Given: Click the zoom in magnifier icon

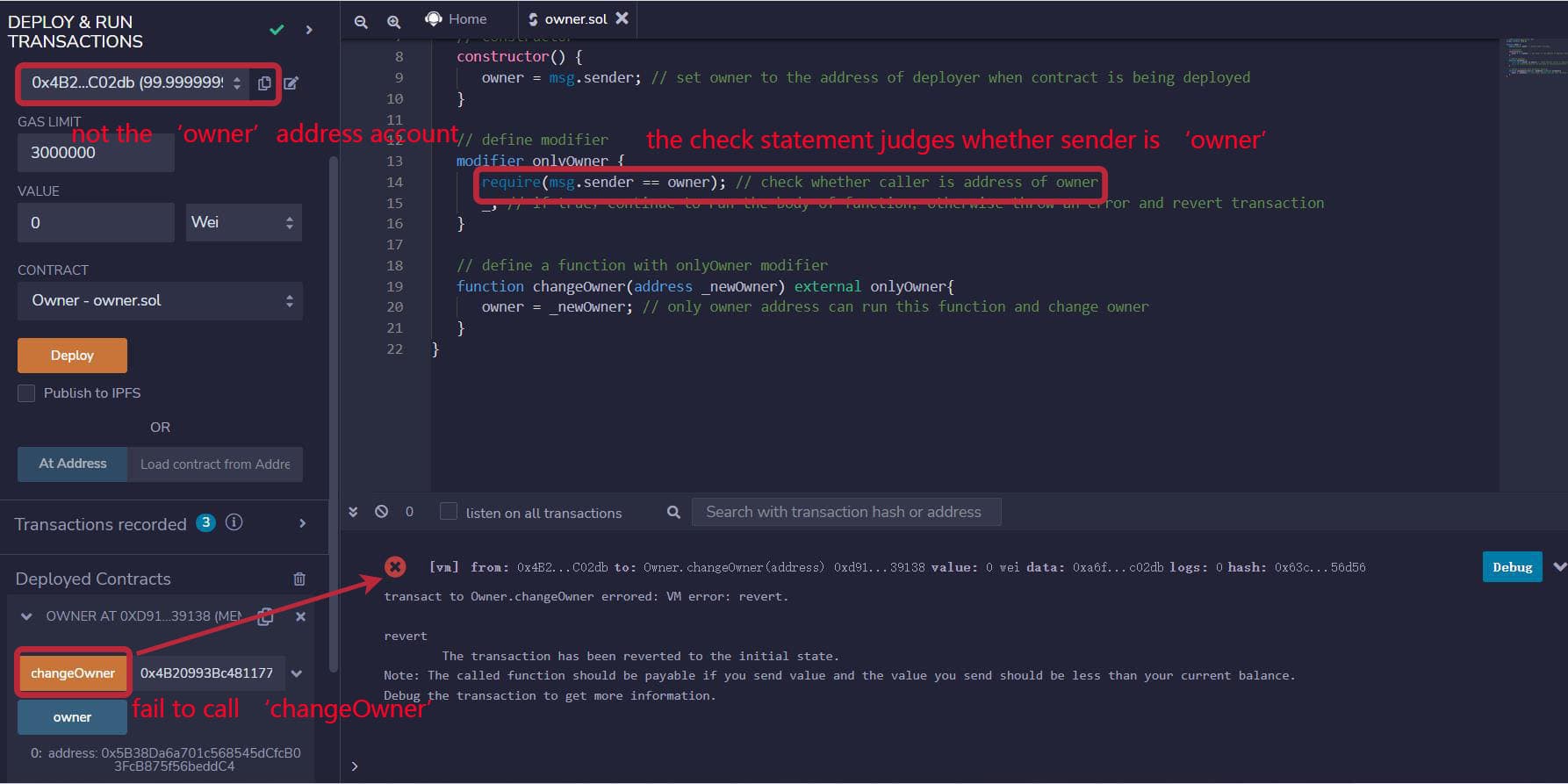Looking at the screenshot, I should pos(394,22).
